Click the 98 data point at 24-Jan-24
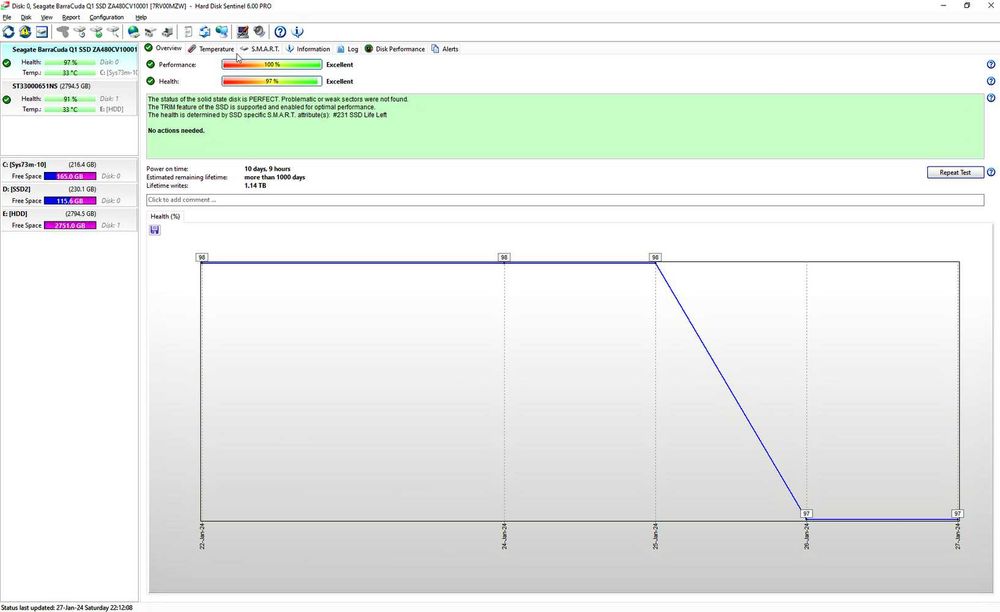Image resolution: width=1000 pixels, height=612 pixels. (504, 257)
